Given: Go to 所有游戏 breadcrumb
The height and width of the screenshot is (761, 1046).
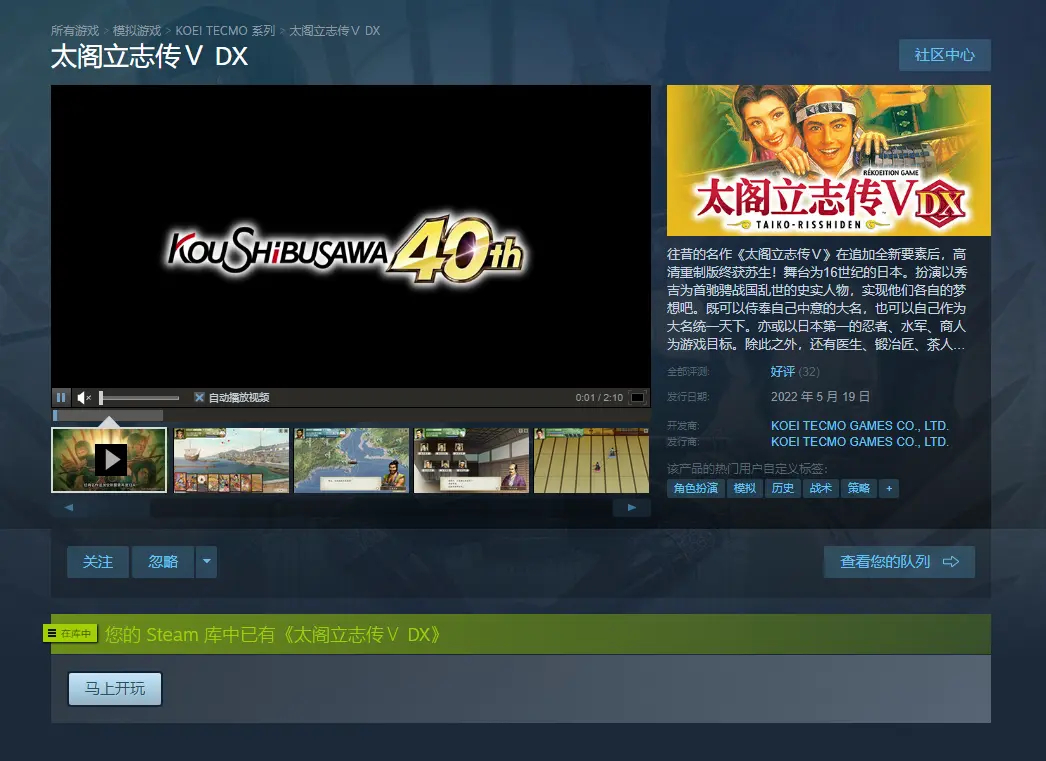Looking at the screenshot, I should click(75, 31).
